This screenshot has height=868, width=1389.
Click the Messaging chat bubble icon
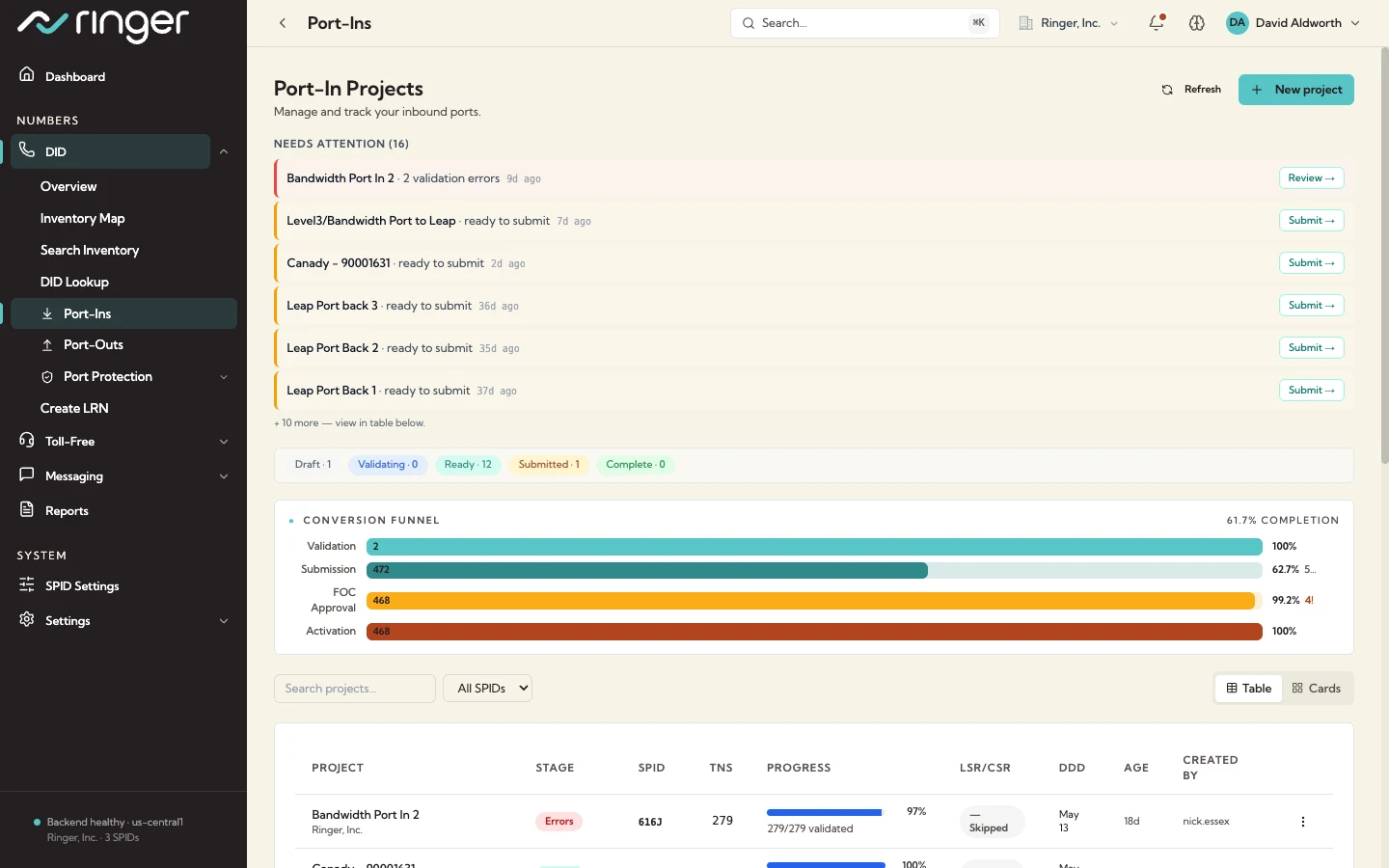coord(27,475)
